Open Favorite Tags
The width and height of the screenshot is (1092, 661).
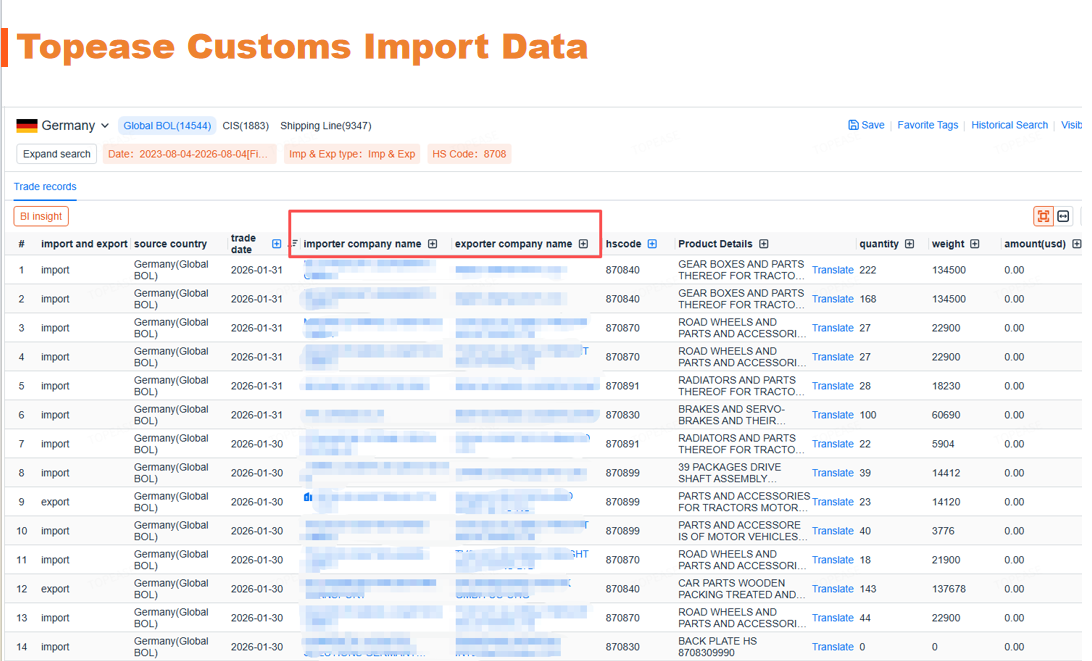click(928, 125)
